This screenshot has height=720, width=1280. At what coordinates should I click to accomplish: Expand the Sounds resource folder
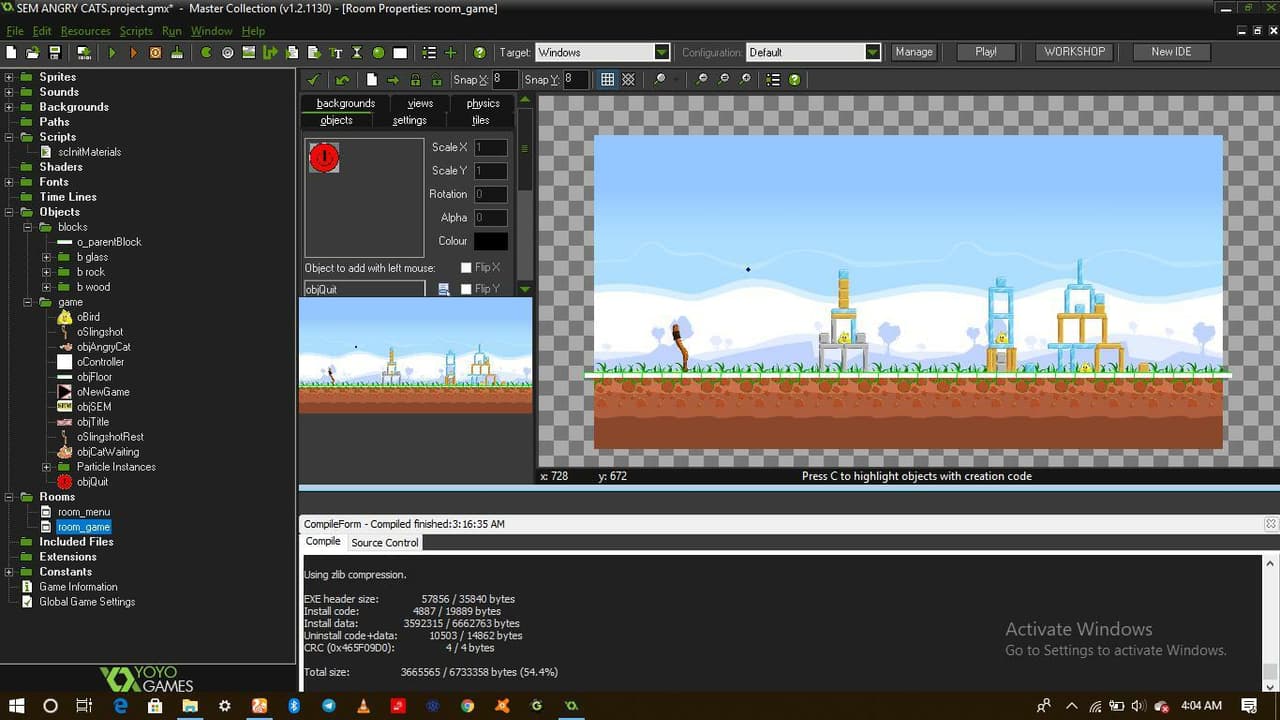click(x=9, y=92)
